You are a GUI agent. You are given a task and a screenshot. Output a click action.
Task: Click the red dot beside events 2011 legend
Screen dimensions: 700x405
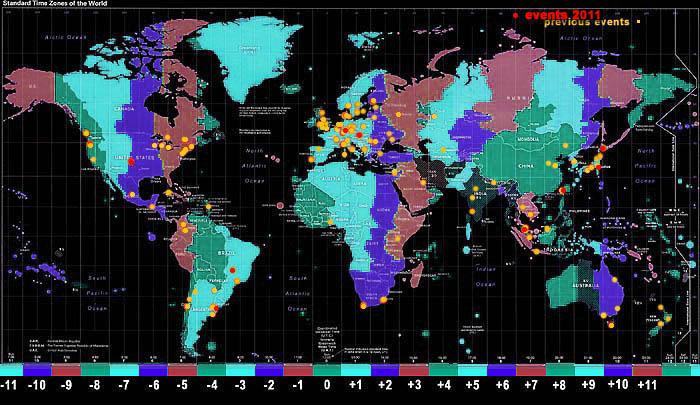pos(517,15)
